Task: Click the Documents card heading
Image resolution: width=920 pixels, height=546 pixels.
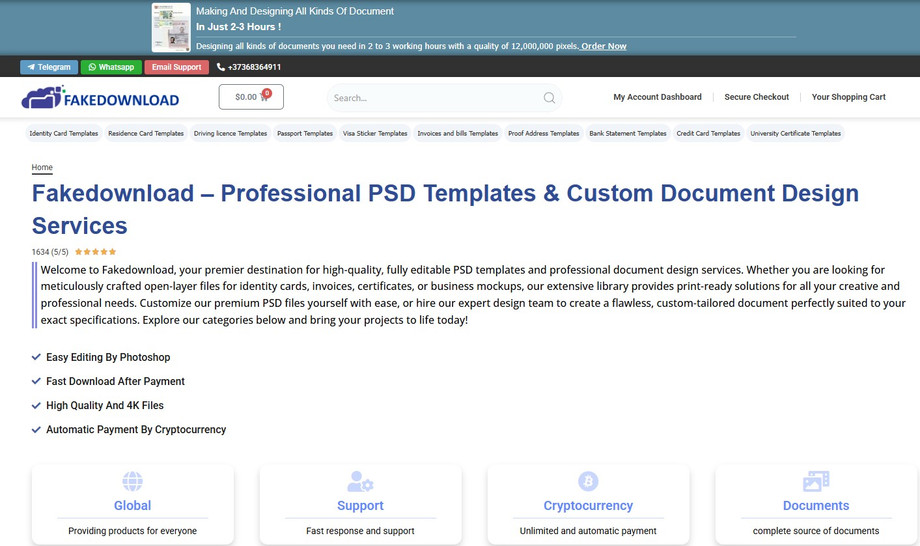Action: click(x=816, y=506)
